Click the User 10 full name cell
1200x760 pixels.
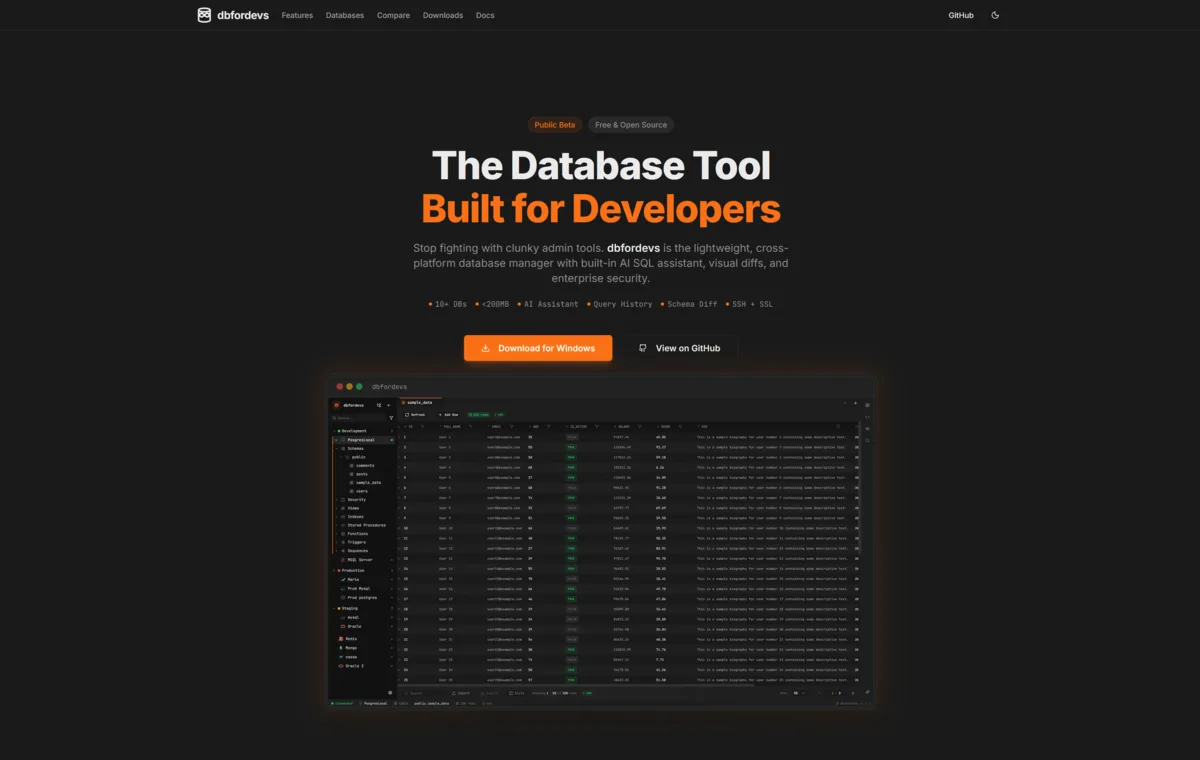pyautogui.click(x=445, y=528)
